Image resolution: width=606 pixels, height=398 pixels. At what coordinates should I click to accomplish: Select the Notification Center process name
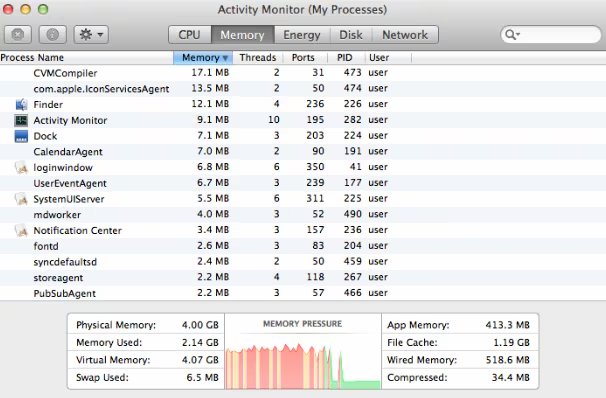click(77, 230)
